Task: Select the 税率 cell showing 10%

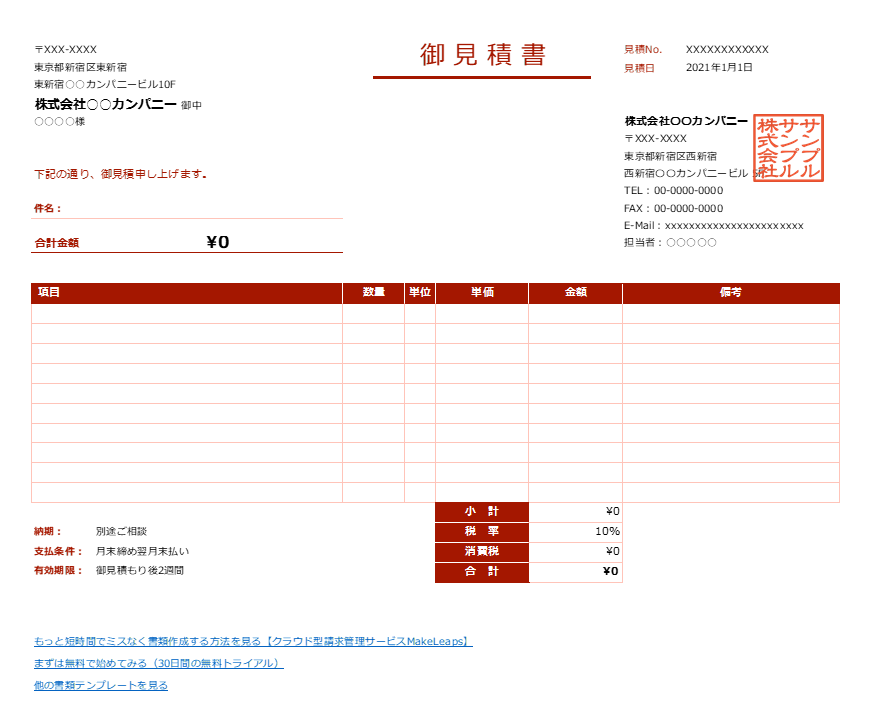Action: coord(576,532)
